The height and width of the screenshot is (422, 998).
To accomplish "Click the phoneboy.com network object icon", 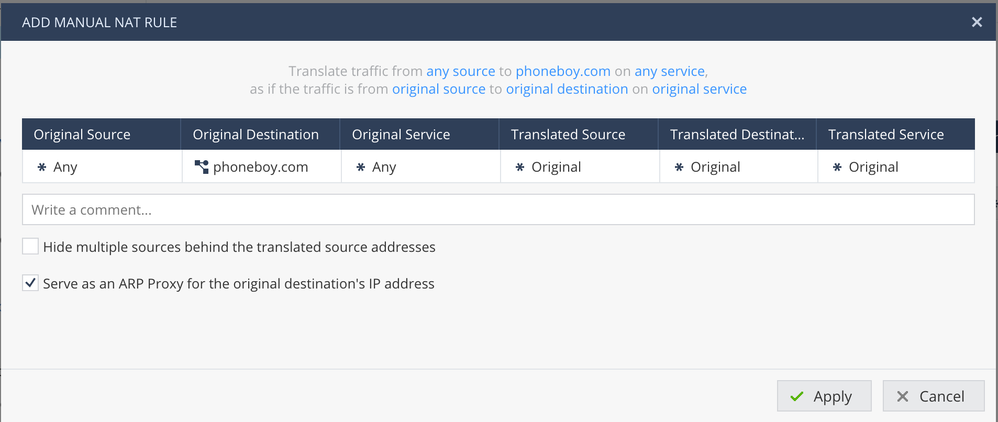I will (x=201, y=167).
